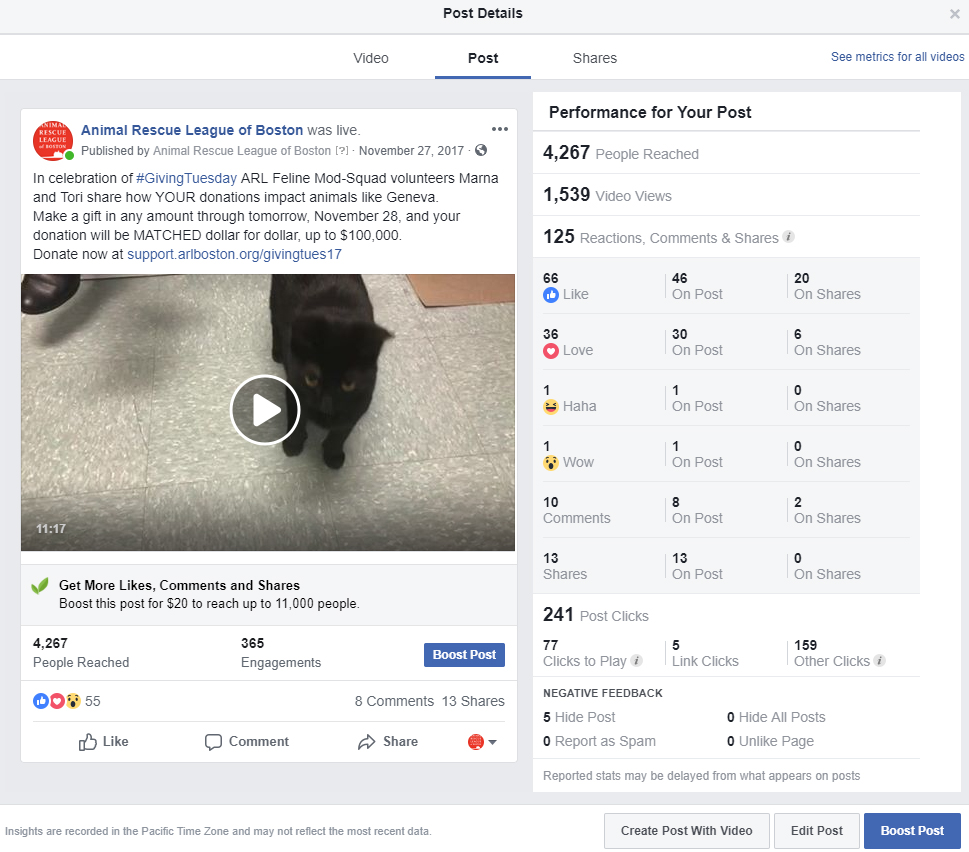Click the 4,267 People Reached stat
The image size is (969, 852).
click(x=621, y=153)
